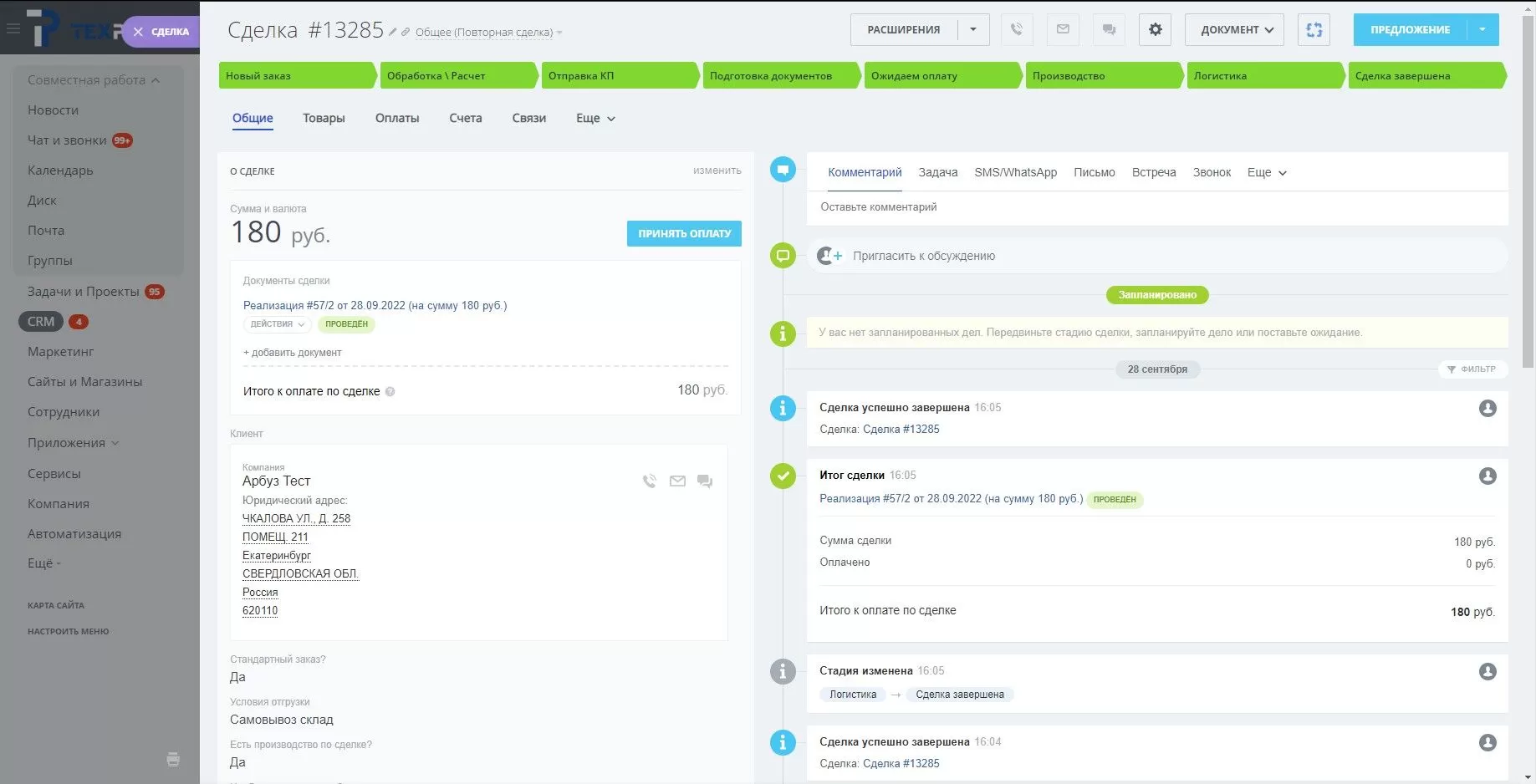The width and height of the screenshot is (1536, 784).
Task: Click the print icon at sidebar bottom
Action: click(173, 760)
